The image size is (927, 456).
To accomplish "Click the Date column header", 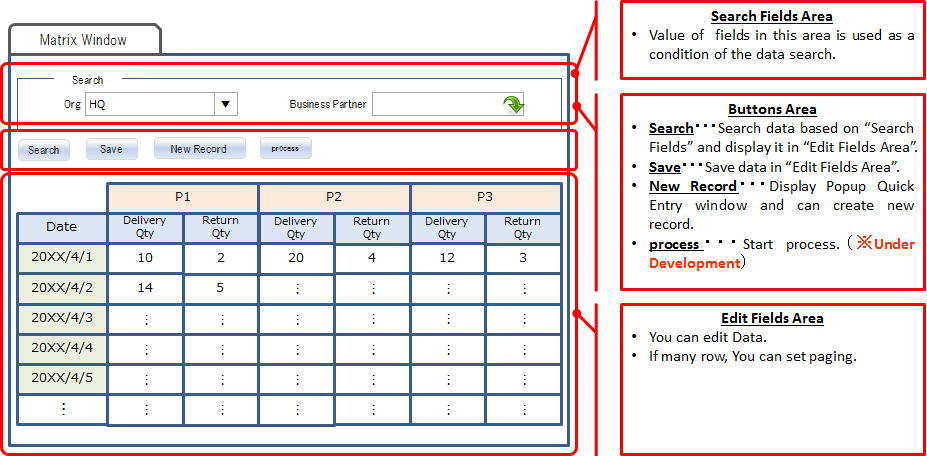I will click(x=61, y=227).
